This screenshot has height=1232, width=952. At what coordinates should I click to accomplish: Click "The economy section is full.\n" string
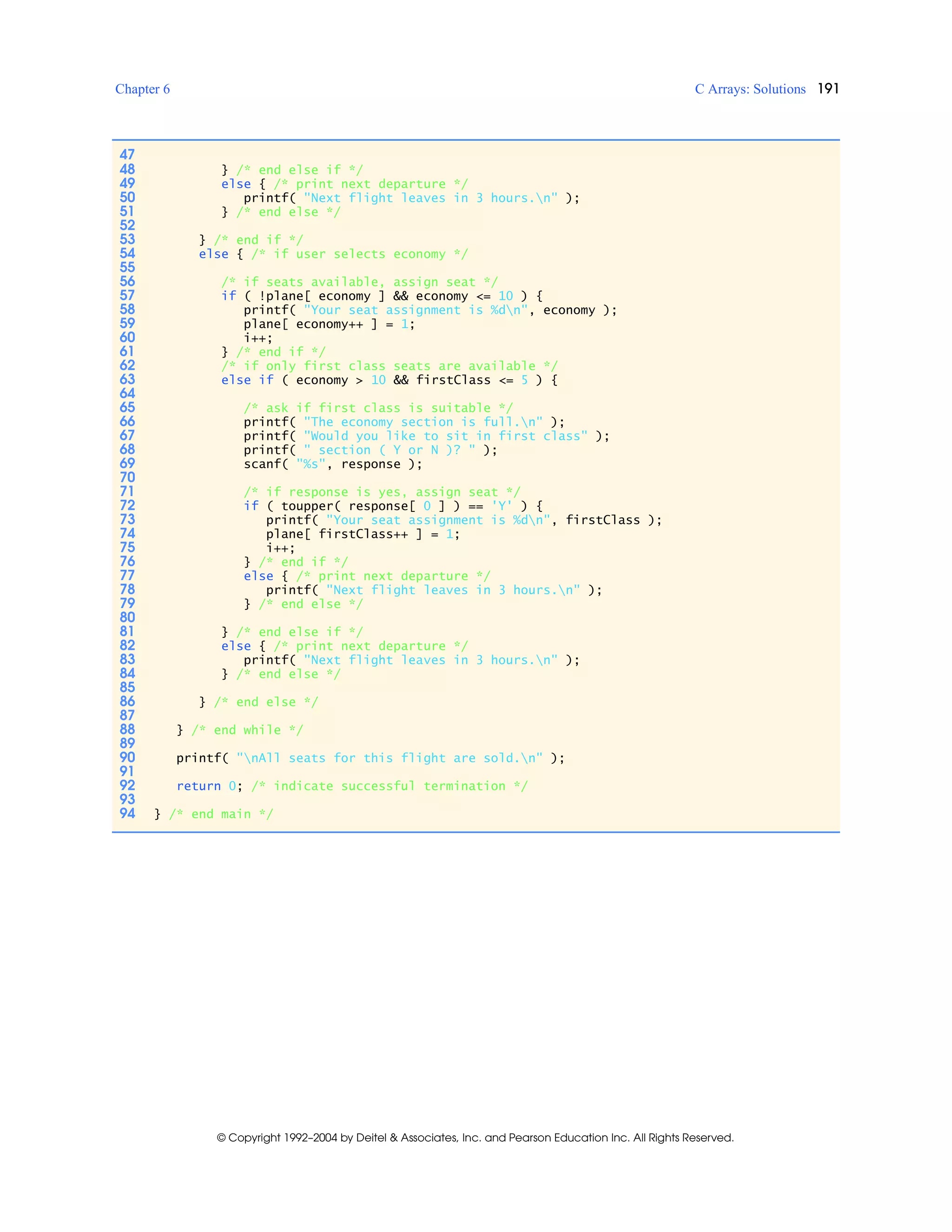click(x=423, y=422)
